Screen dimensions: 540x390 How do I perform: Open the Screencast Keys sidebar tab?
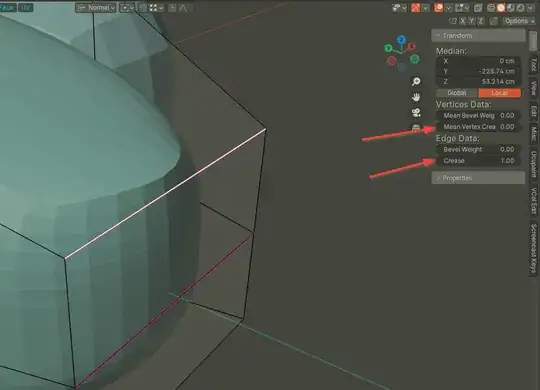(x=534, y=248)
